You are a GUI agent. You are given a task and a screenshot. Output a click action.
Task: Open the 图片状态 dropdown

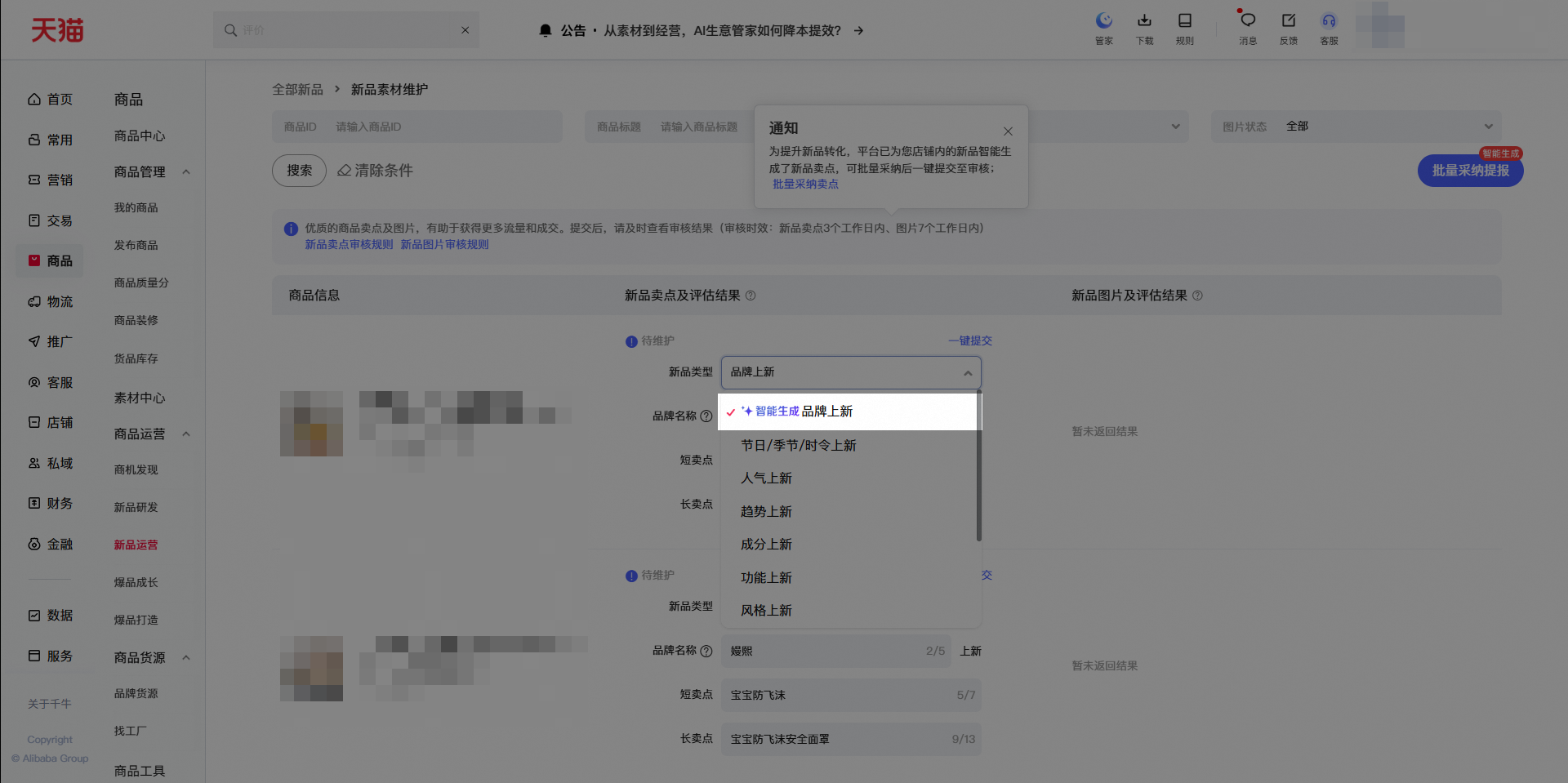pos(1356,127)
